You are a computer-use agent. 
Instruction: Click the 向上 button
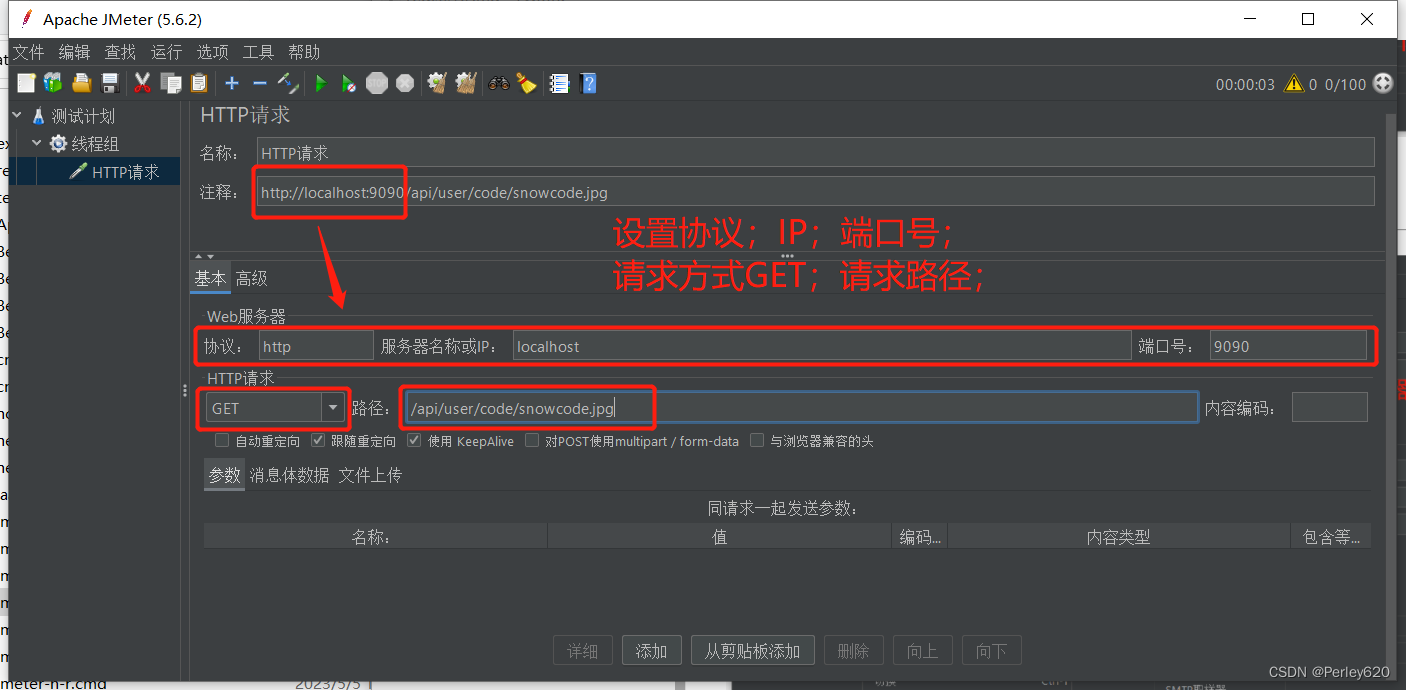click(922, 651)
